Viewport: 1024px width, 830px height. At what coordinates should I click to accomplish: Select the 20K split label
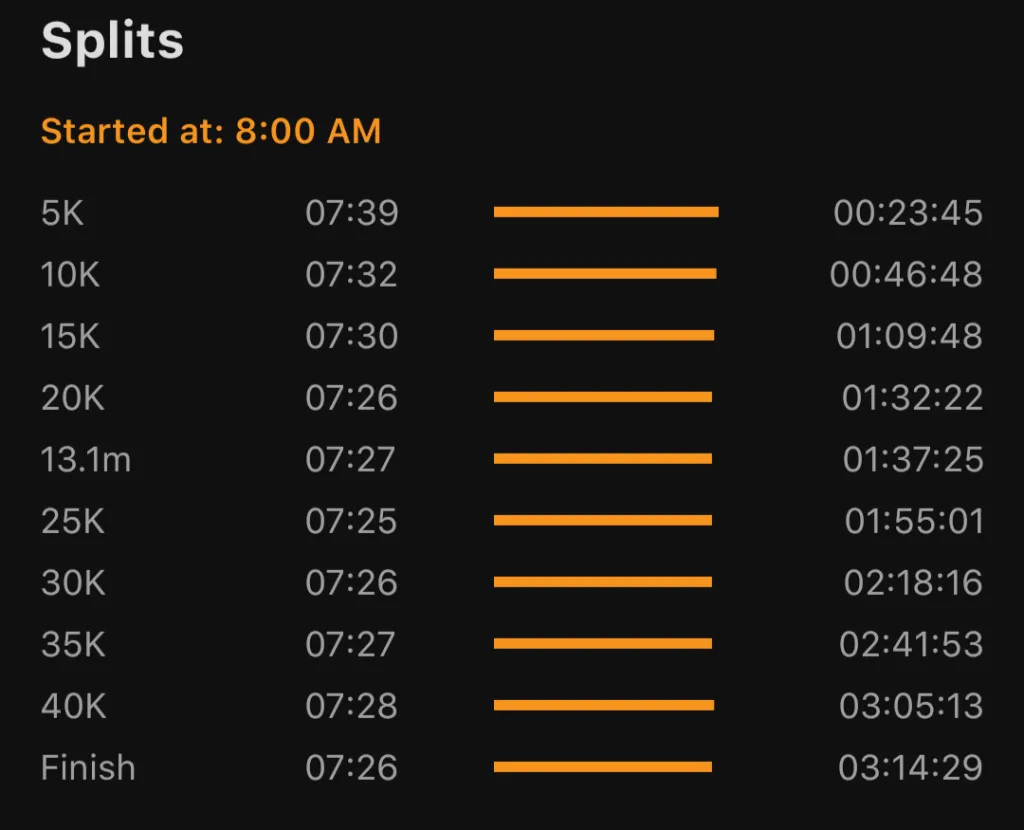pyautogui.click(x=72, y=398)
